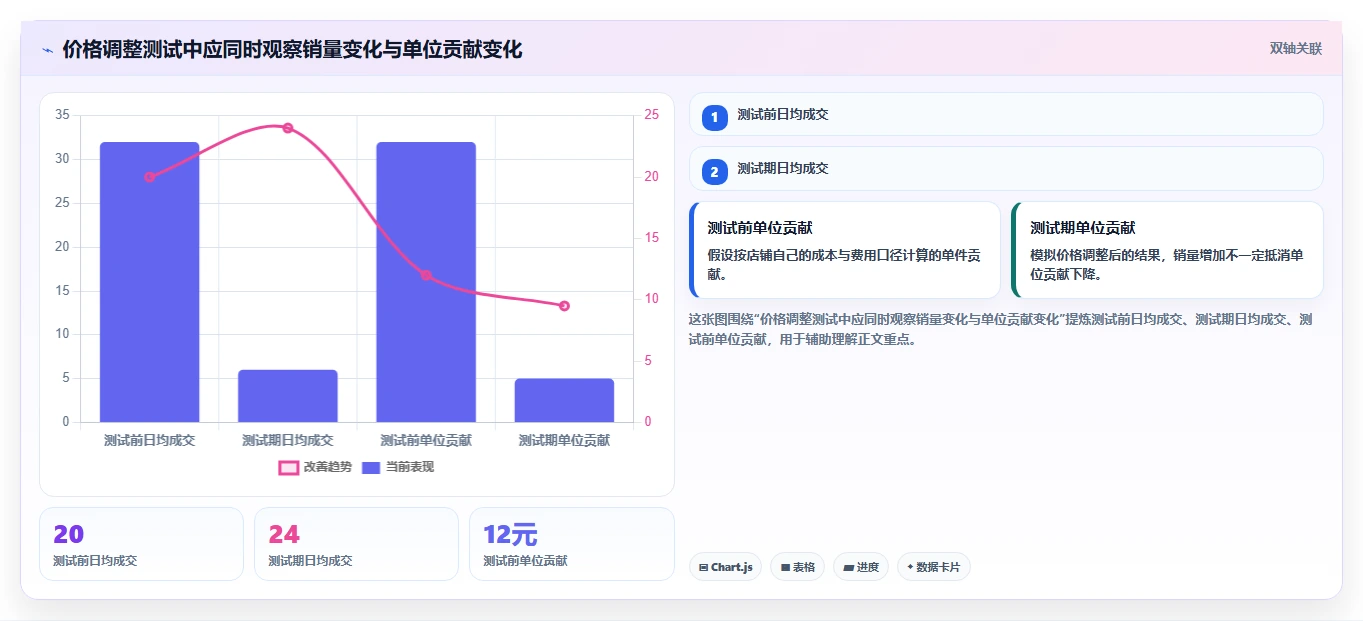Image resolution: width=1363 pixels, height=621 pixels.
Task: Click the x-axis label 测试前日均成交
Action: tap(149, 440)
